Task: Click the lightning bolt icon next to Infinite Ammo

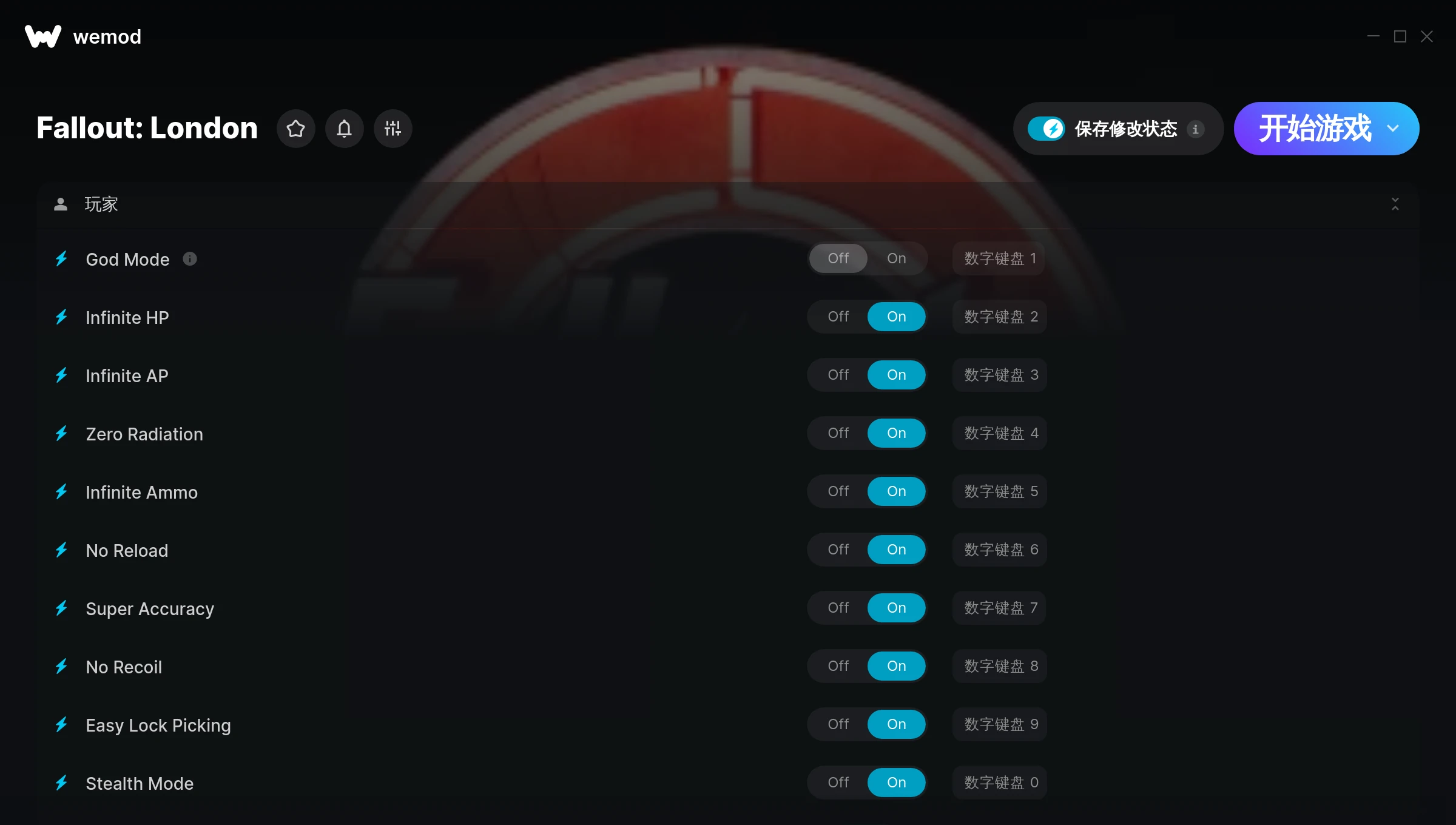Action: click(62, 492)
